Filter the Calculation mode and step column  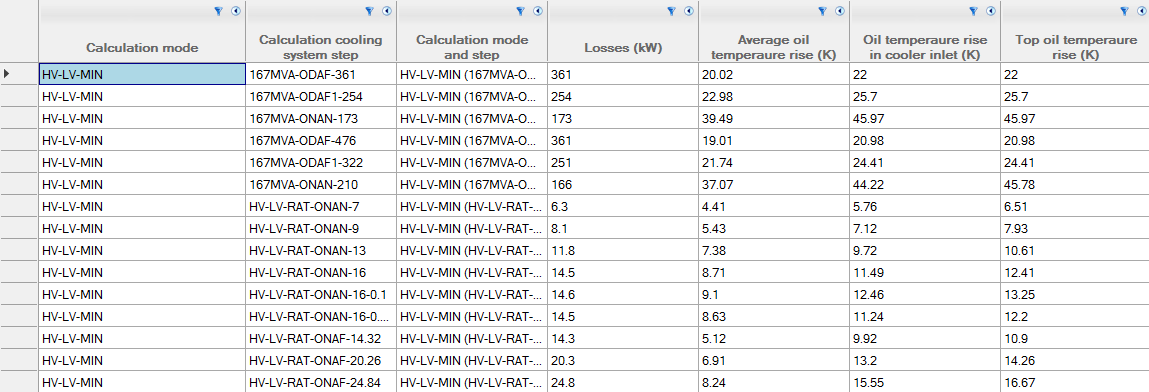(520, 11)
